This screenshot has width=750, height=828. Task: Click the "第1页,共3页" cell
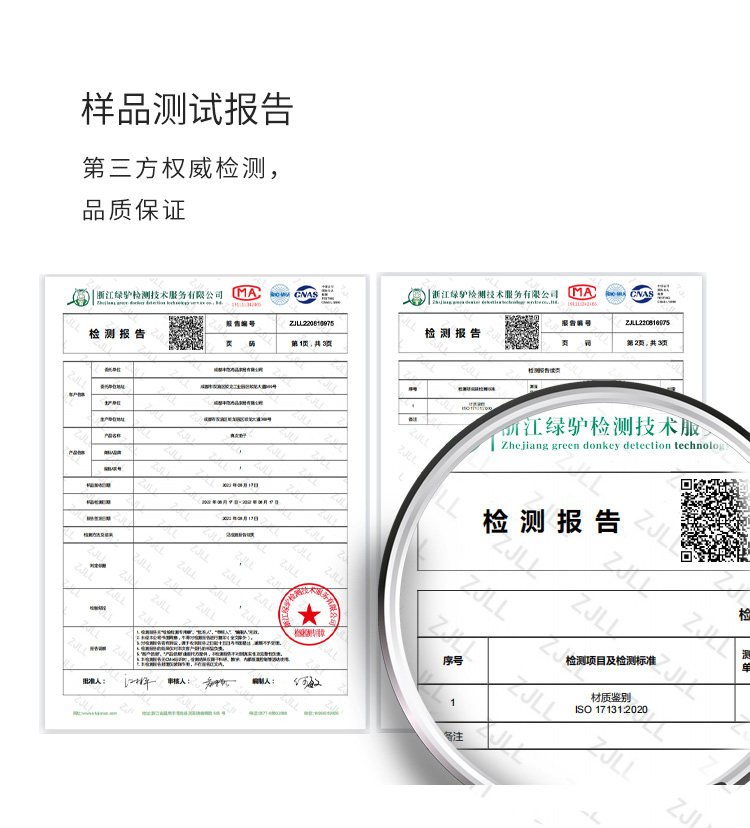click(312, 343)
